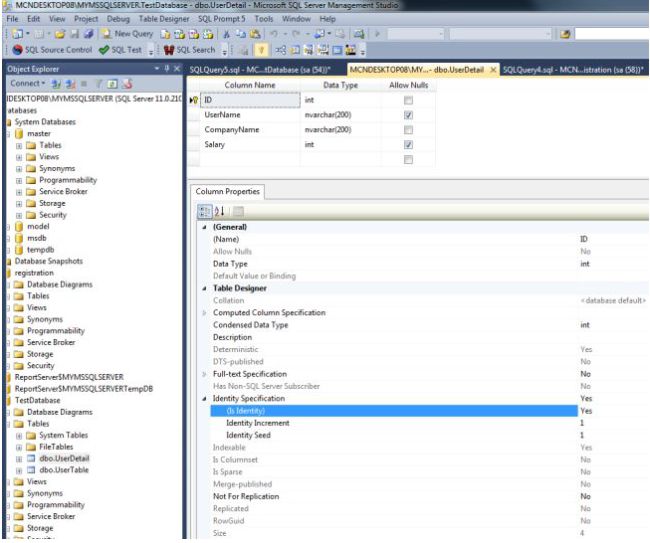The width and height of the screenshot is (650, 543).
Task: Click the Open File folder icon
Action: coord(60,34)
